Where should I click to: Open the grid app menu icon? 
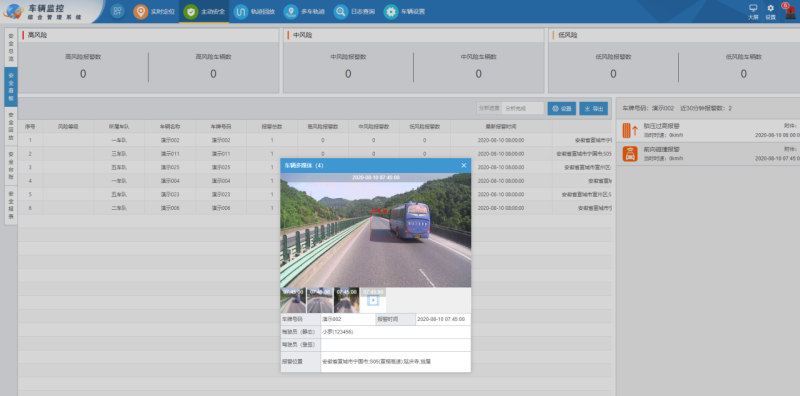tap(117, 11)
